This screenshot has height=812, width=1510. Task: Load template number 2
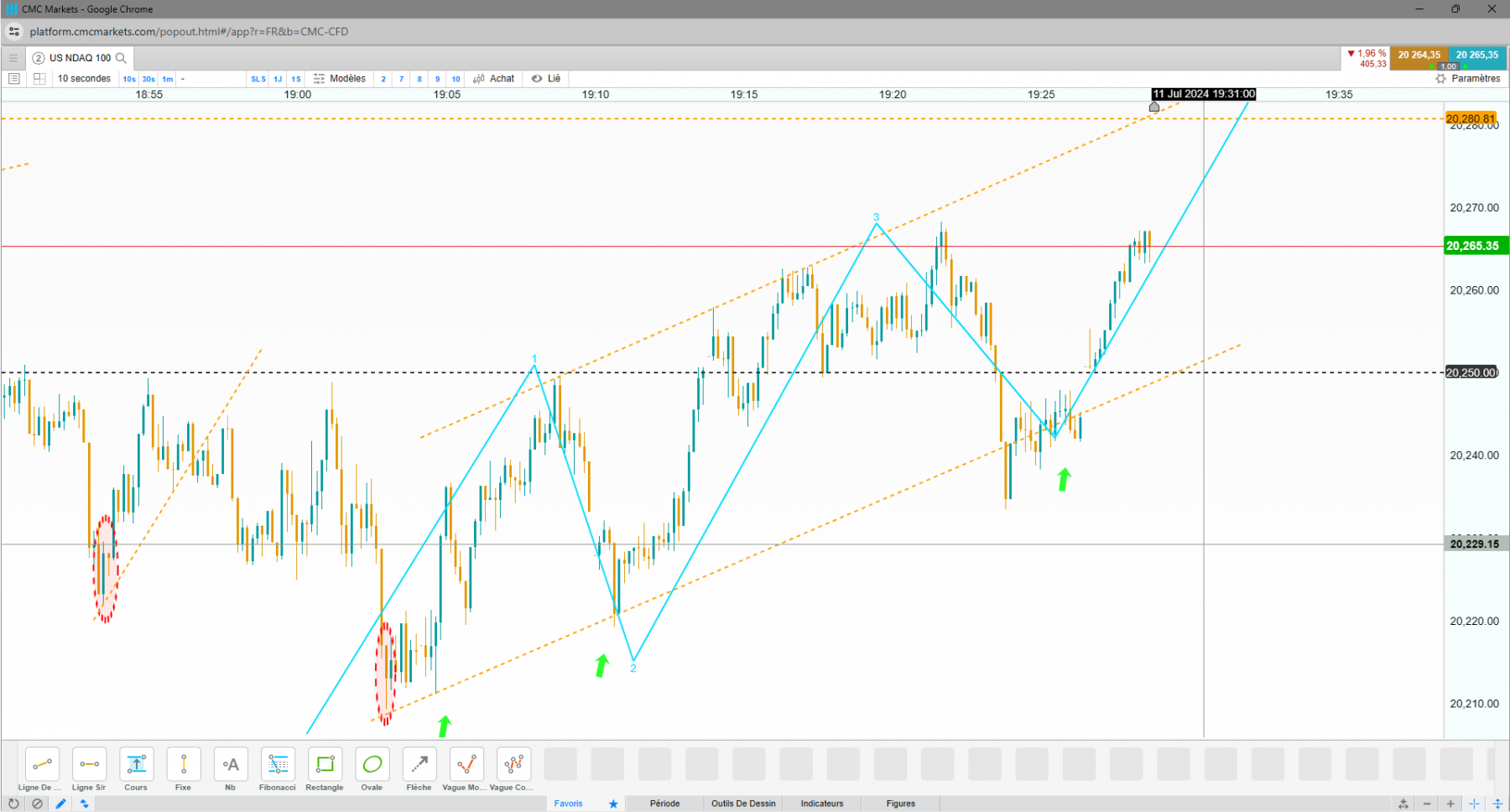(383, 79)
